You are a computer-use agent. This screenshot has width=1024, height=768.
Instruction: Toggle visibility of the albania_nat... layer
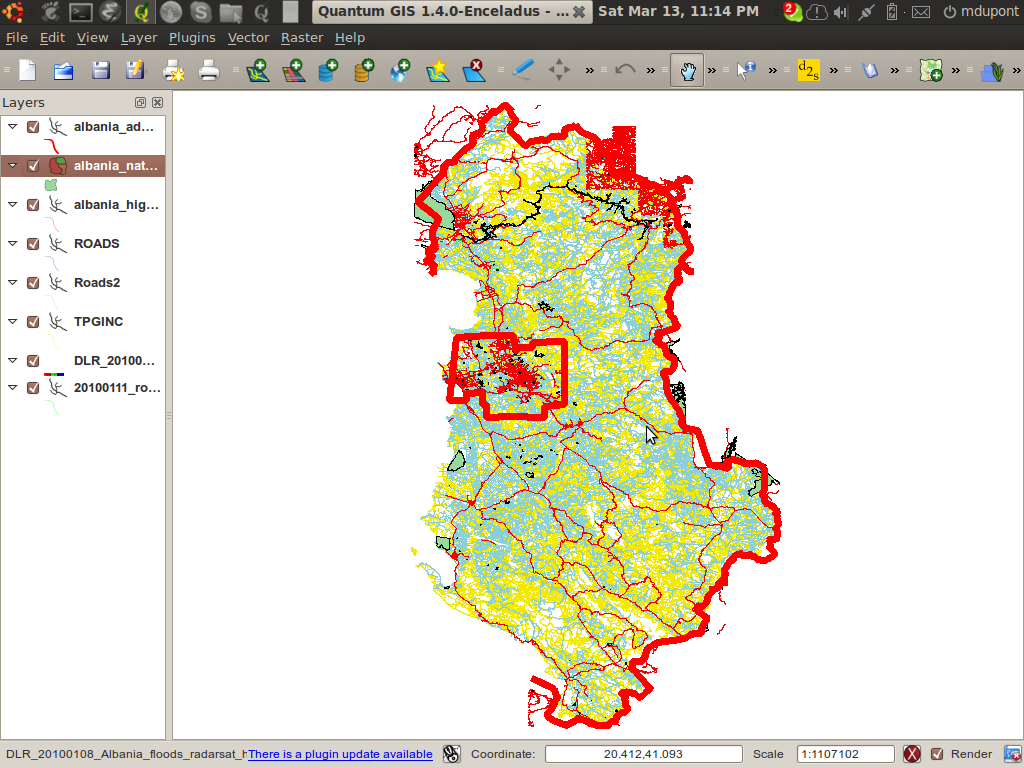point(33,166)
